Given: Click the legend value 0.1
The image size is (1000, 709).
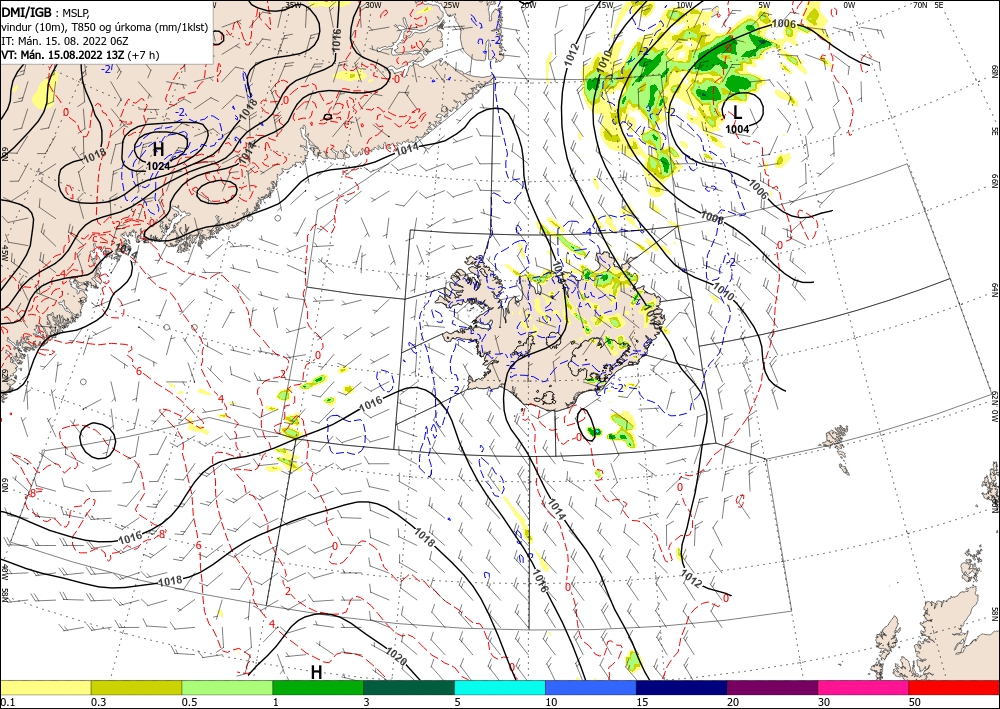Looking at the screenshot, I should 7,702.
